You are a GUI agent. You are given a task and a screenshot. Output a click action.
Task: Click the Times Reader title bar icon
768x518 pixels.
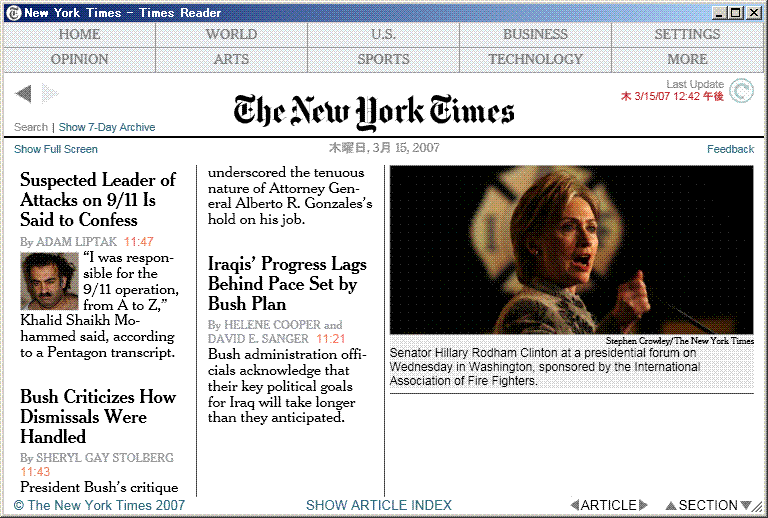pos(13,13)
